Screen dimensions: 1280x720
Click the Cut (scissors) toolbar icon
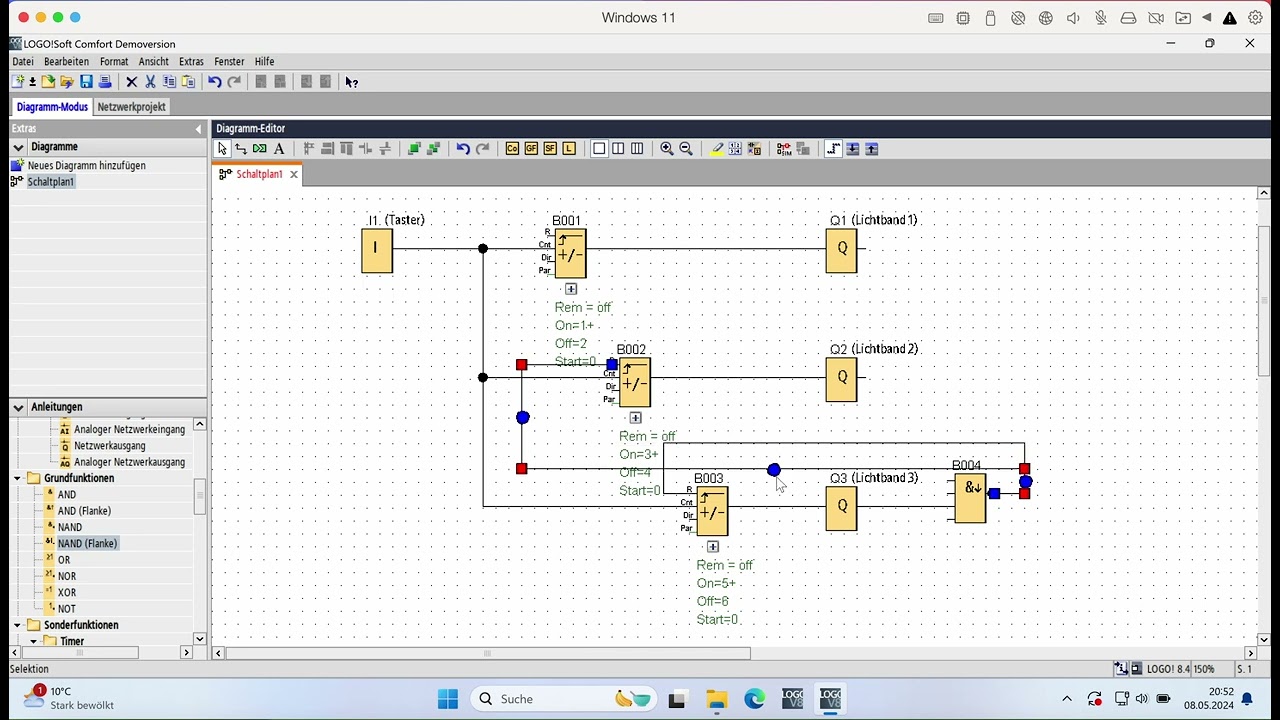pos(150,82)
